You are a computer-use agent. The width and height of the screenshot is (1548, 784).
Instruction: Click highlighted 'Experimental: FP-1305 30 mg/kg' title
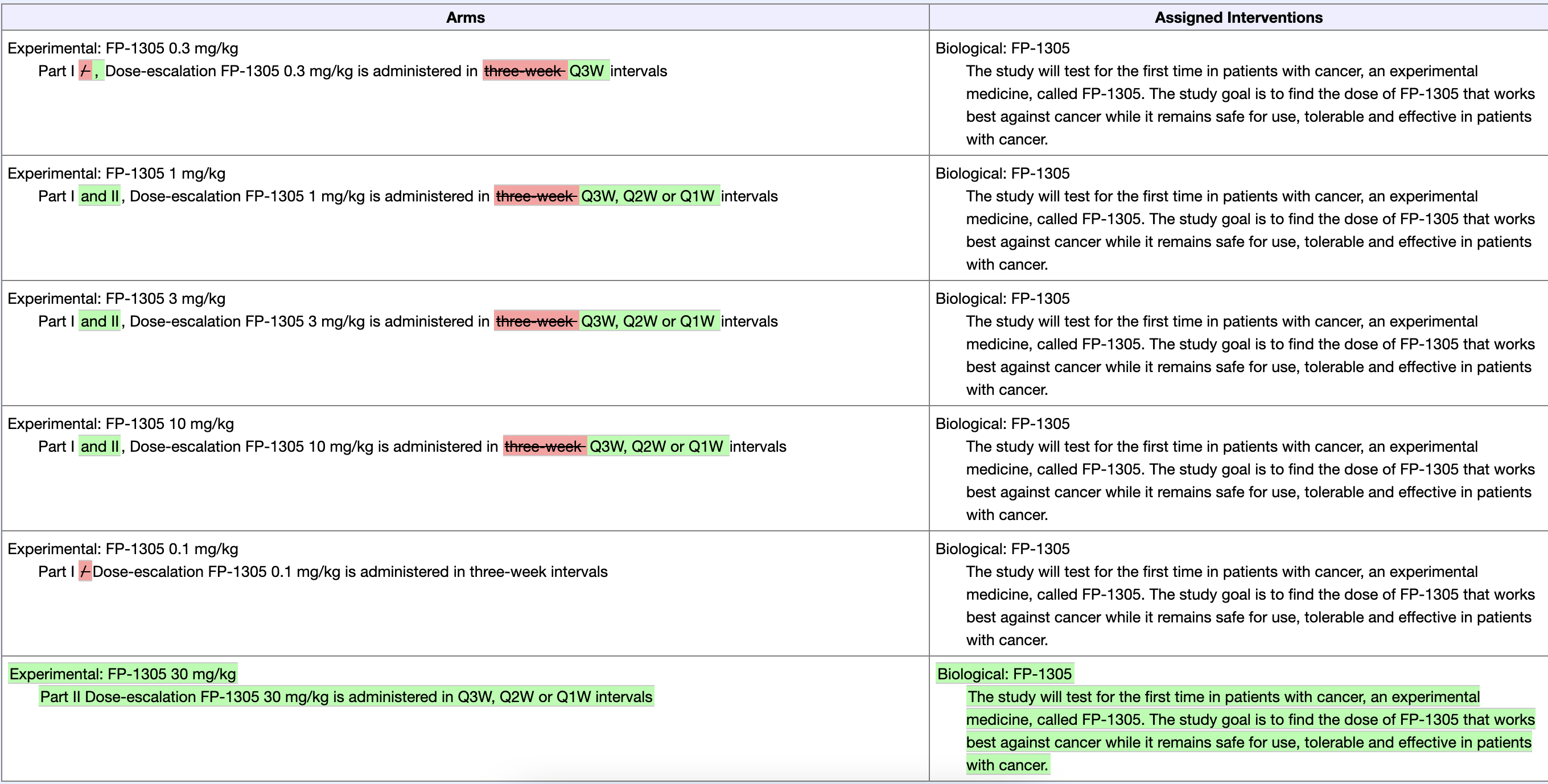pos(122,674)
